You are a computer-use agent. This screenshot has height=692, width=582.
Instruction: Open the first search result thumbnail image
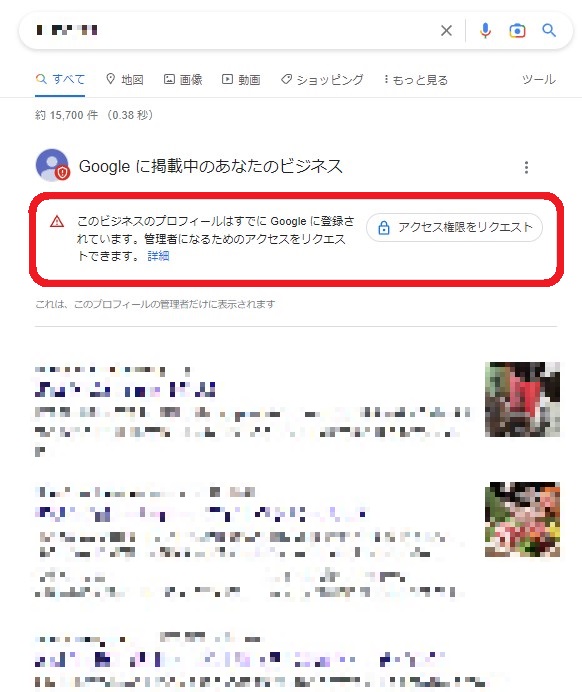pyautogui.click(x=522, y=399)
